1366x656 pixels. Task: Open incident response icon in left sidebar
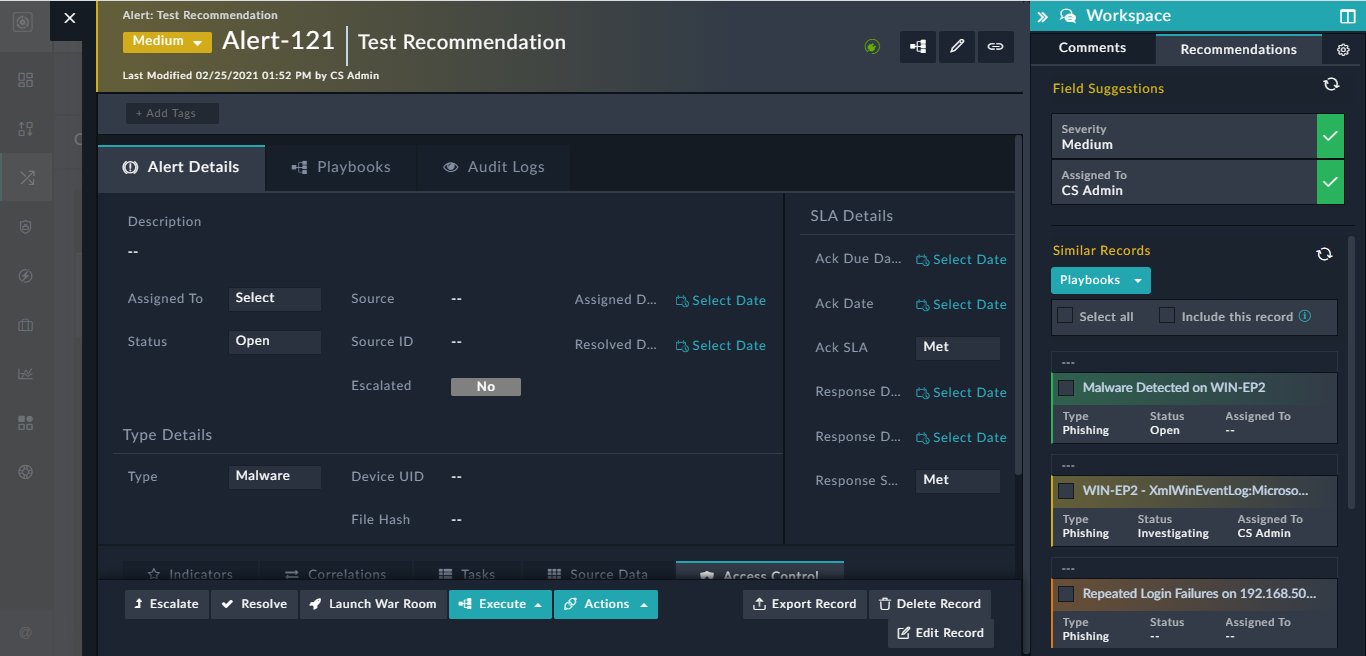click(x=26, y=178)
